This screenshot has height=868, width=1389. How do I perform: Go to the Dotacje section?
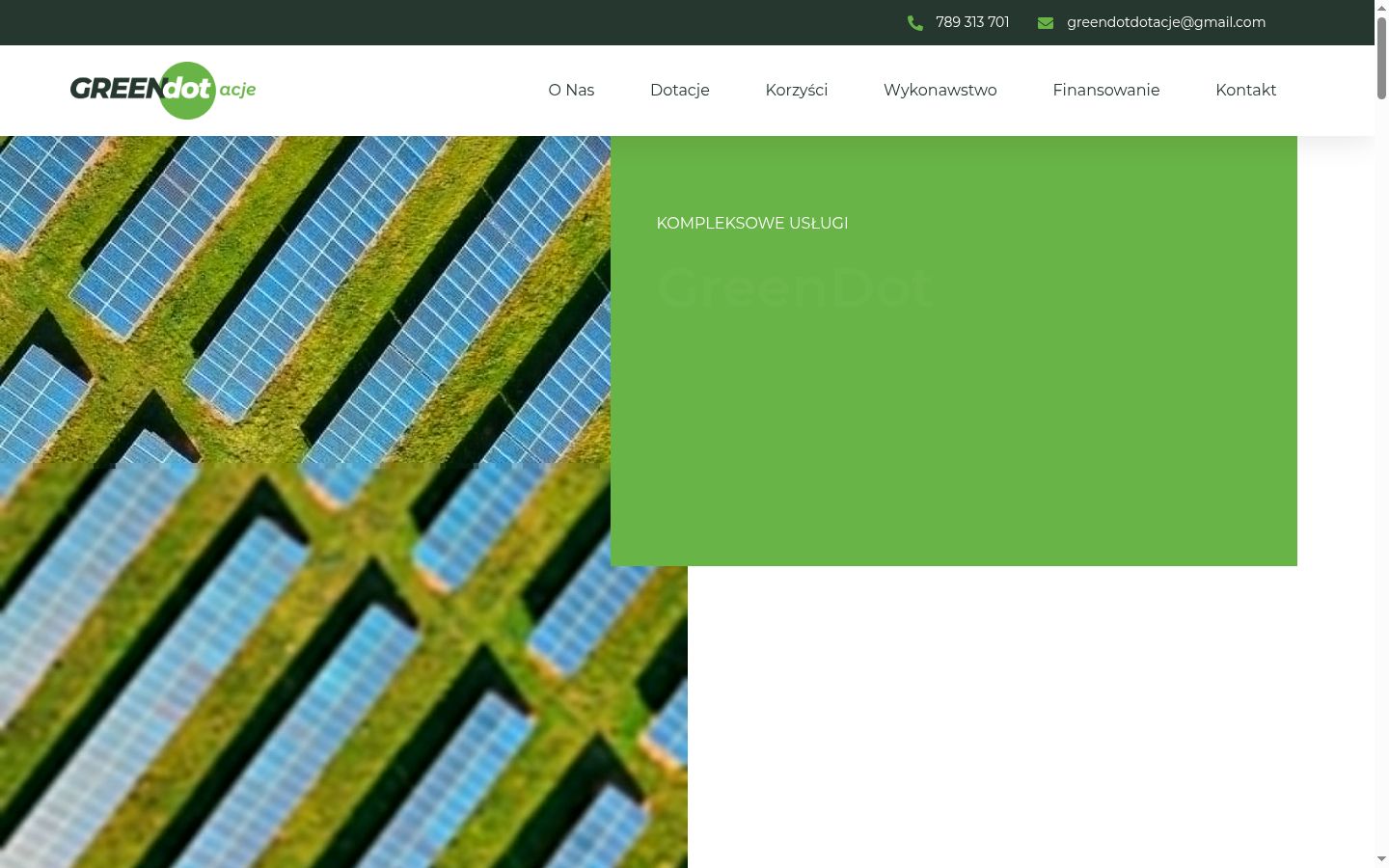click(680, 90)
